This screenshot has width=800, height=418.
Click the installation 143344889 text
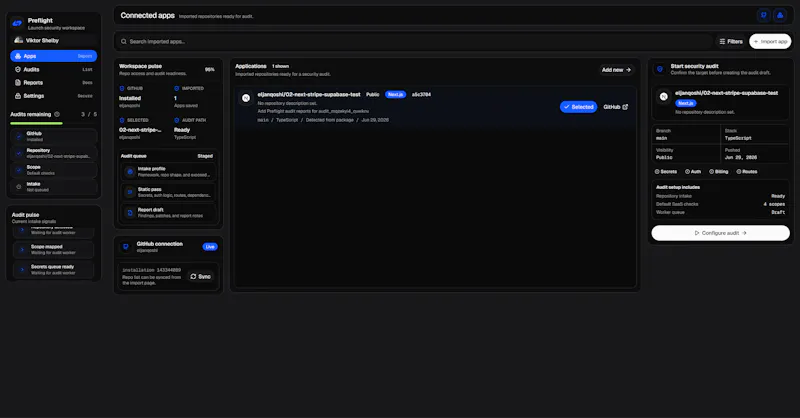(152, 270)
